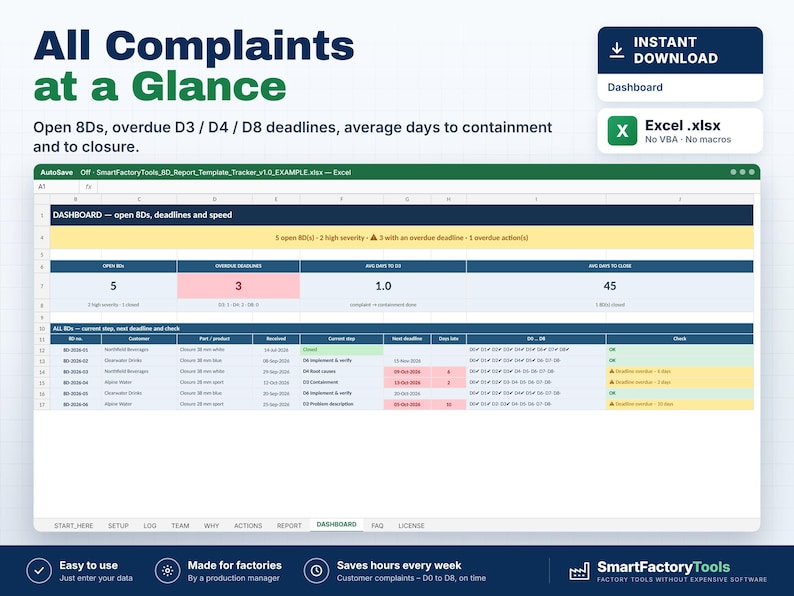Viewport: 794px width, 596px height.
Task: Click the AVG DAYS TO D3 value 1.0
Action: click(x=383, y=286)
